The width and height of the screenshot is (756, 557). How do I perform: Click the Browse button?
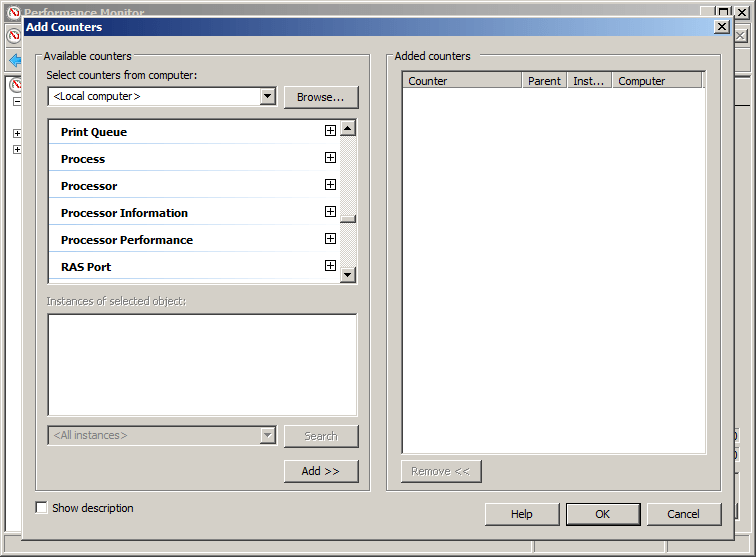point(321,97)
